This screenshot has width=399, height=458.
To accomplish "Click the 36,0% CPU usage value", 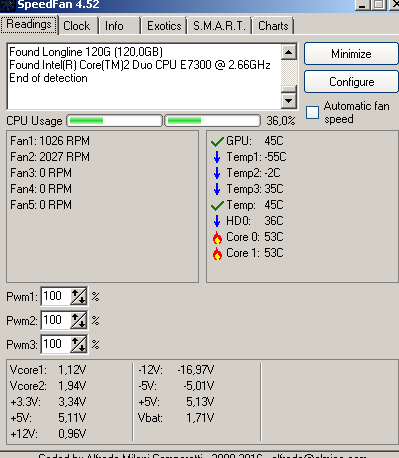I will (x=281, y=121).
